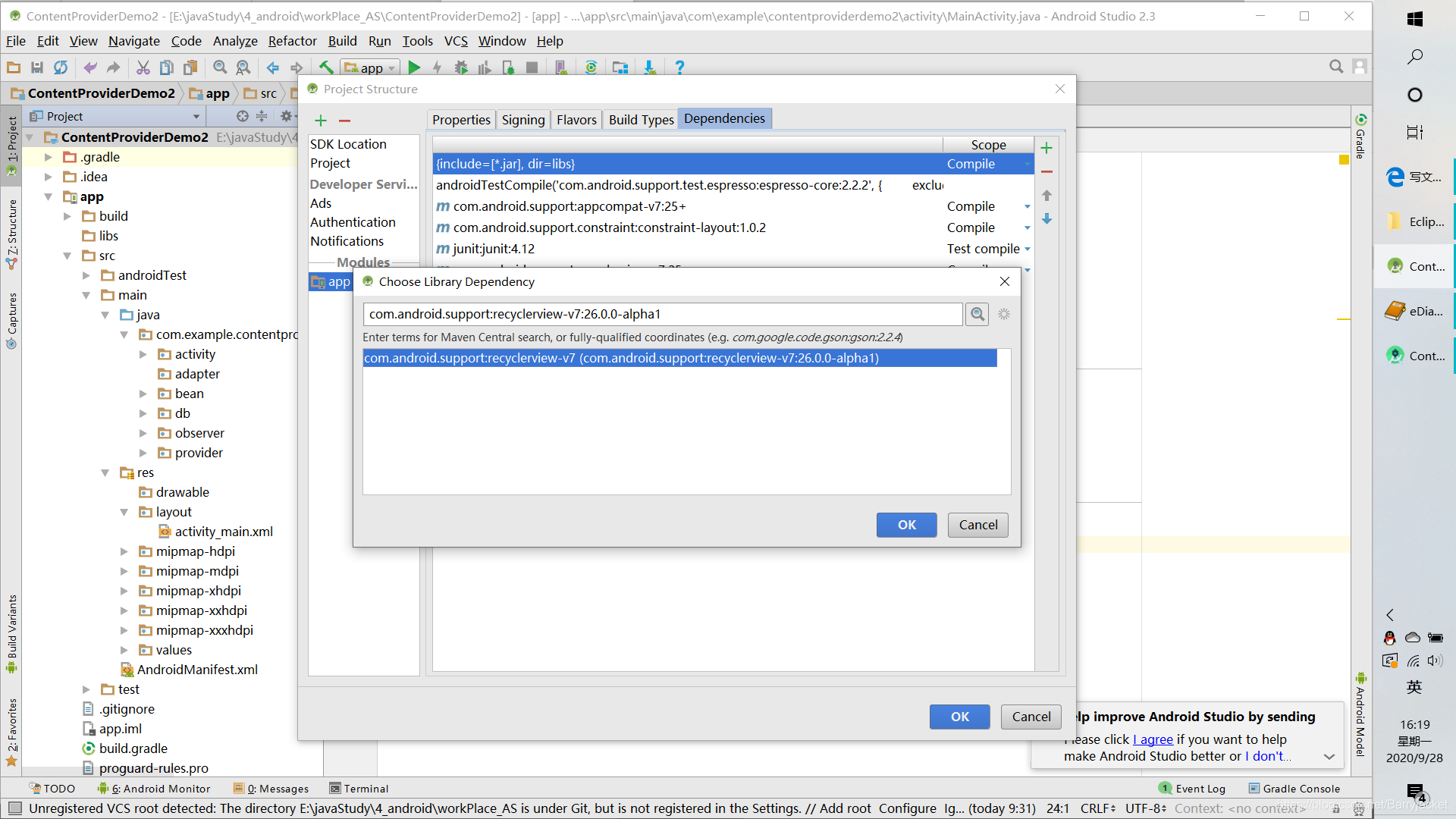Click Cancel in Project Structure dialog
Image resolution: width=1456 pixels, height=819 pixels.
pyautogui.click(x=1031, y=717)
